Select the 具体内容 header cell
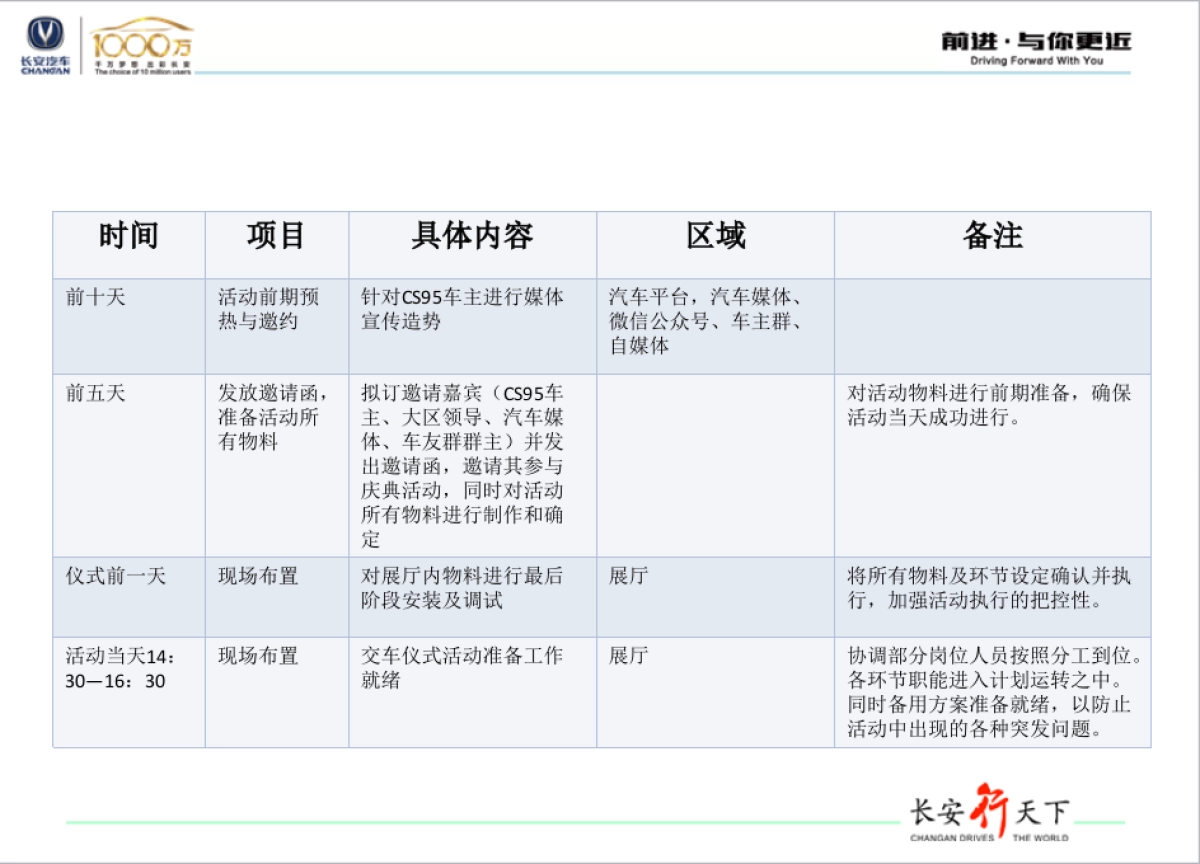The image size is (1200, 864). pos(470,235)
